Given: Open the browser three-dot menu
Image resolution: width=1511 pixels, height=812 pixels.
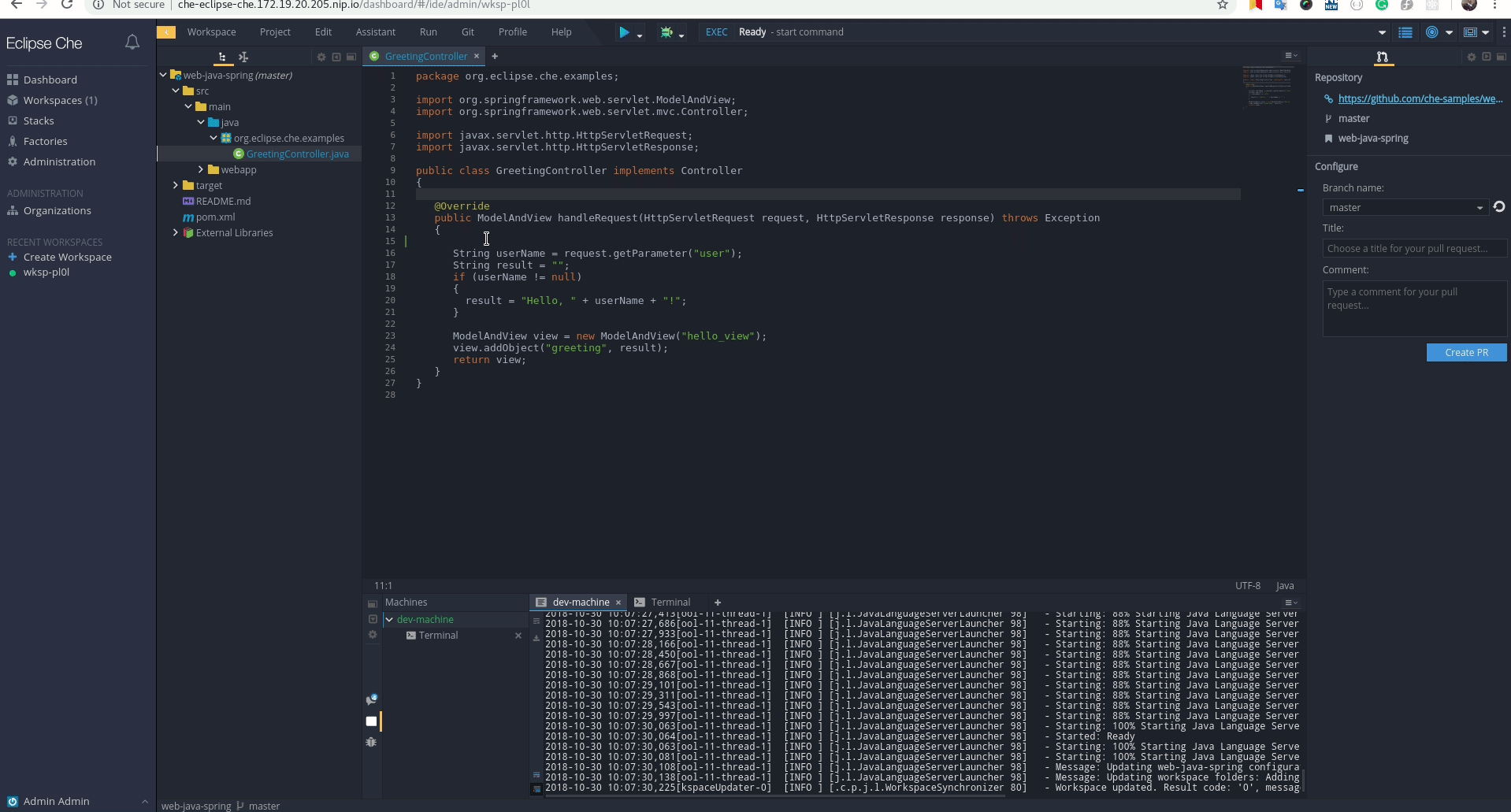Looking at the screenshot, I should point(1496,5).
